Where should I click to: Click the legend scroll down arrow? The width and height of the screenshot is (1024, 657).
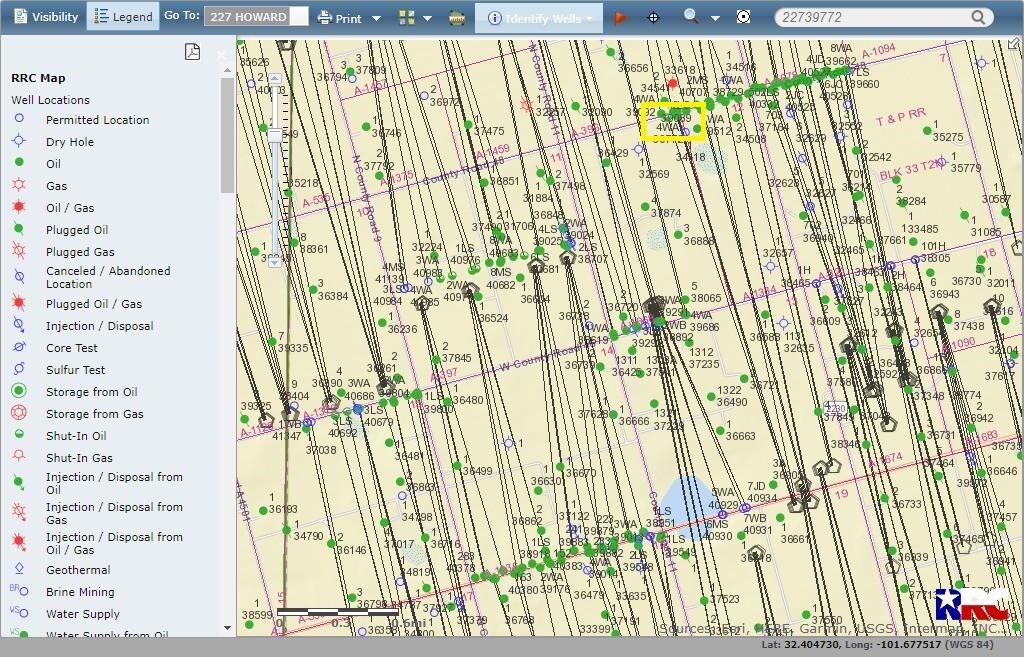click(227, 628)
